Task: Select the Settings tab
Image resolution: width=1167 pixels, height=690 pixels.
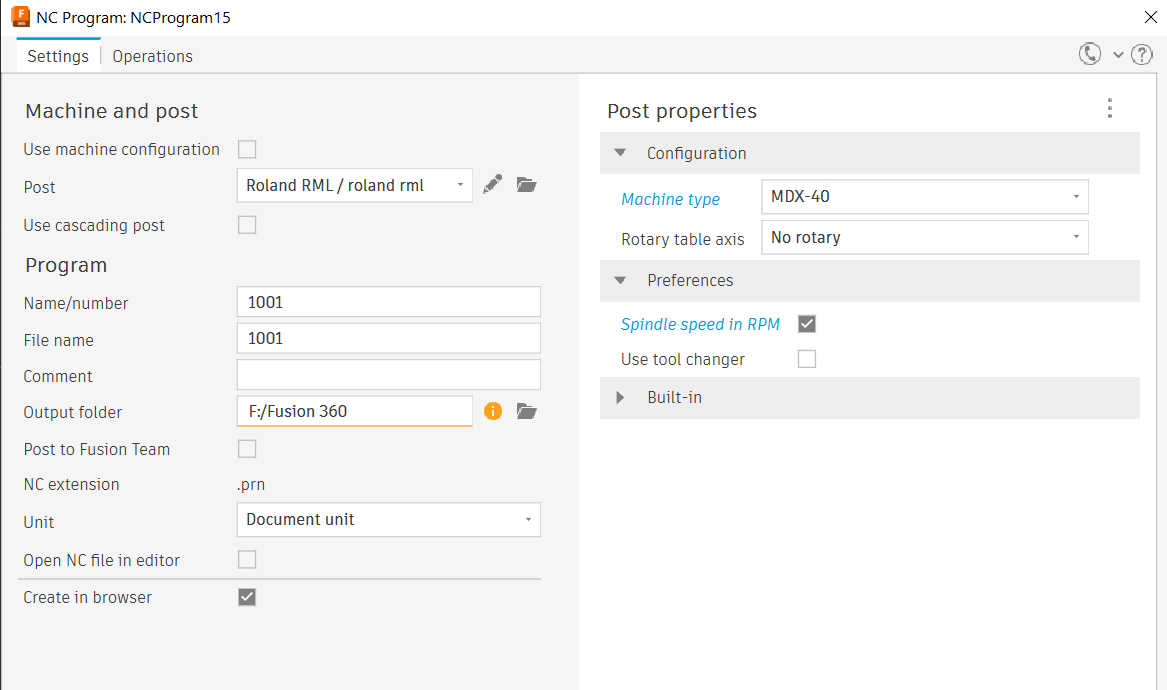Action: 58,56
